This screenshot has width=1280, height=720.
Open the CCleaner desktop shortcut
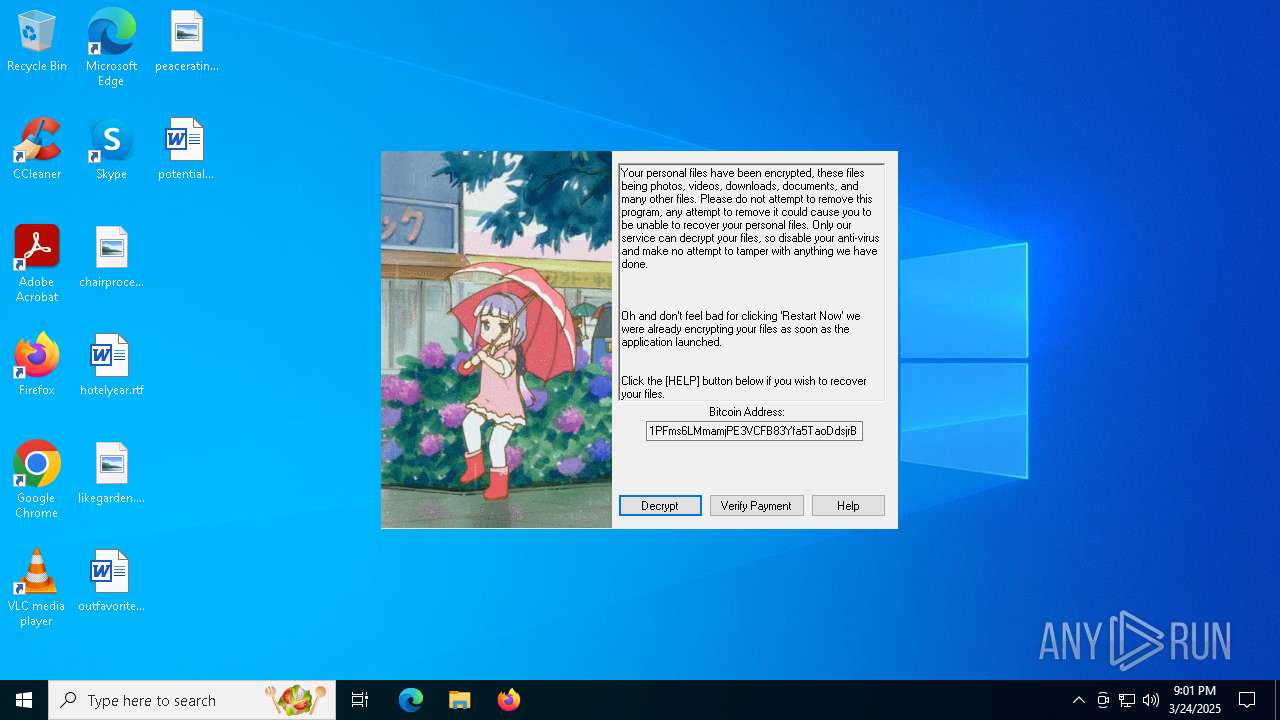coord(37,150)
